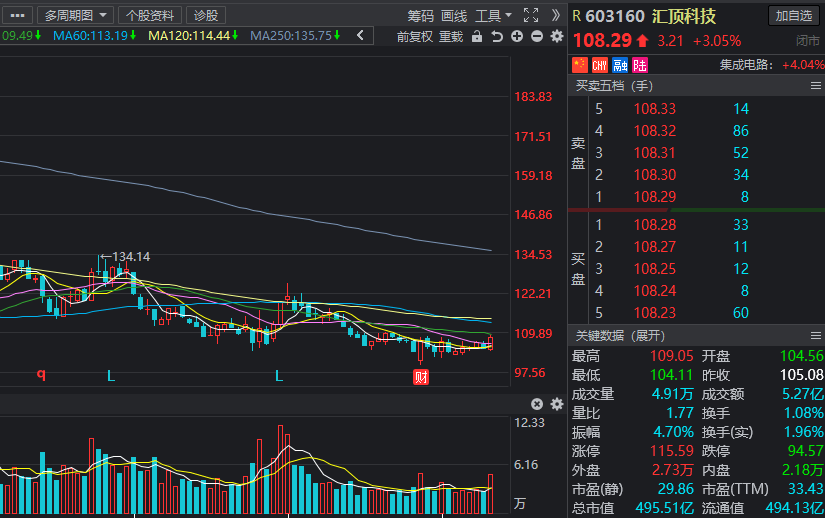
Task: Close the volume indicator panel
Action: pyautogui.click(x=537, y=404)
